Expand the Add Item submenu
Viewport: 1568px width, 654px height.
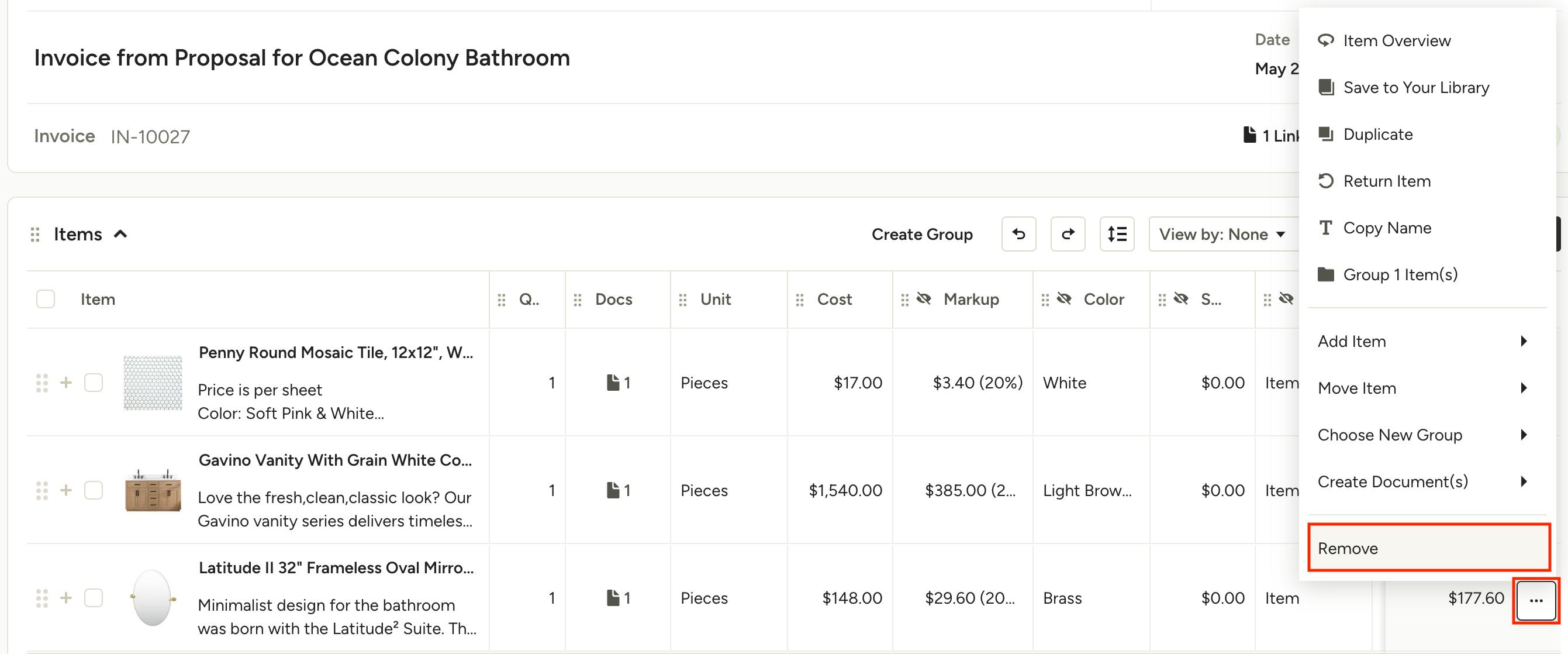point(1427,342)
